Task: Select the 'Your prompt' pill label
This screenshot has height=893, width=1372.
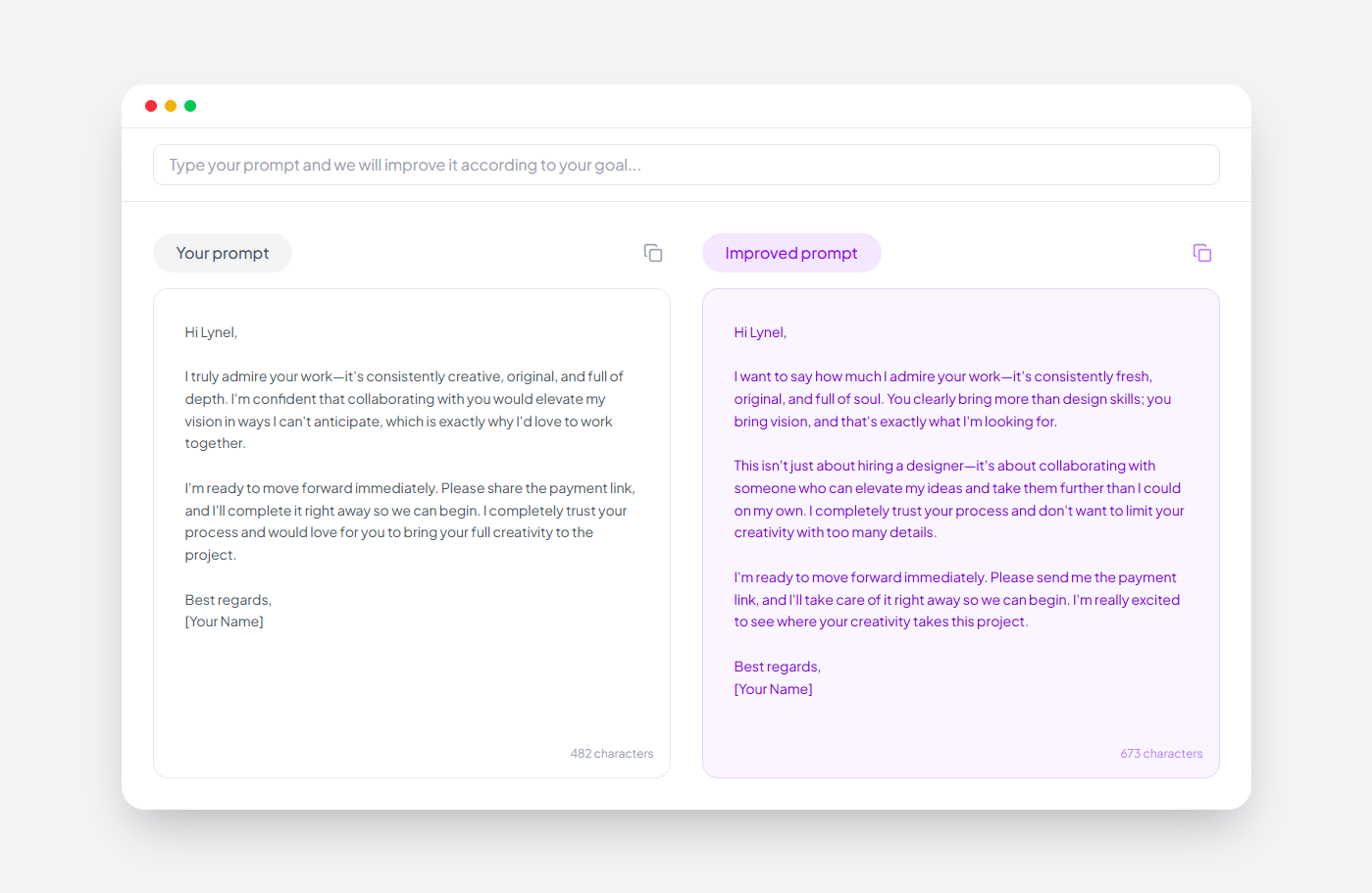Action: [223, 253]
